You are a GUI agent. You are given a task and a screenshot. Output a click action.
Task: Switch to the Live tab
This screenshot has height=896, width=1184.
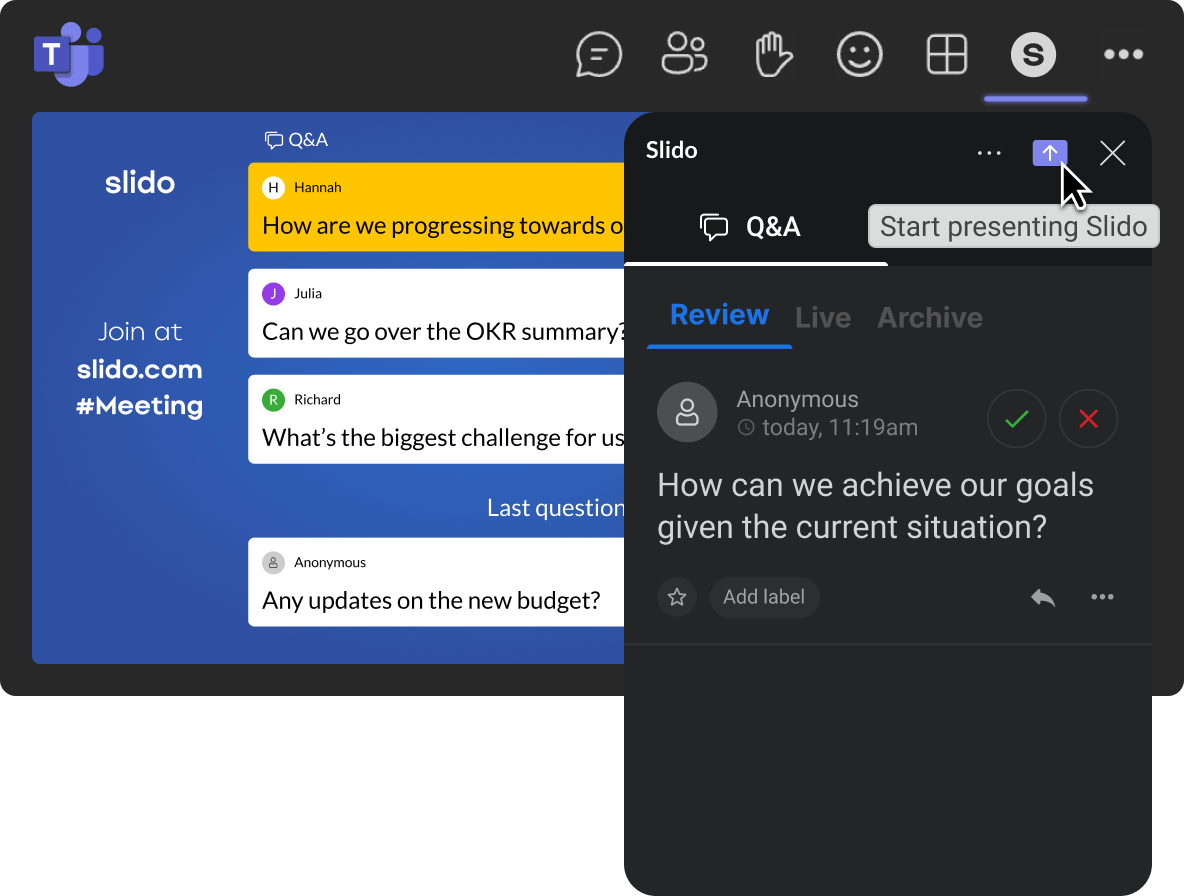(823, 318)
